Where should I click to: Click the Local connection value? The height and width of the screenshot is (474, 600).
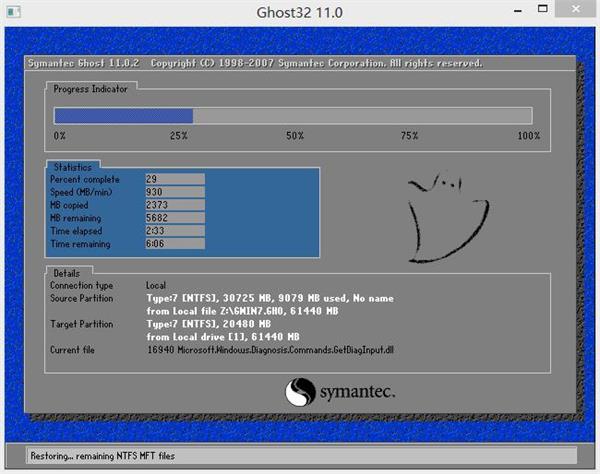pyautogui.click(x=156, y=285)
